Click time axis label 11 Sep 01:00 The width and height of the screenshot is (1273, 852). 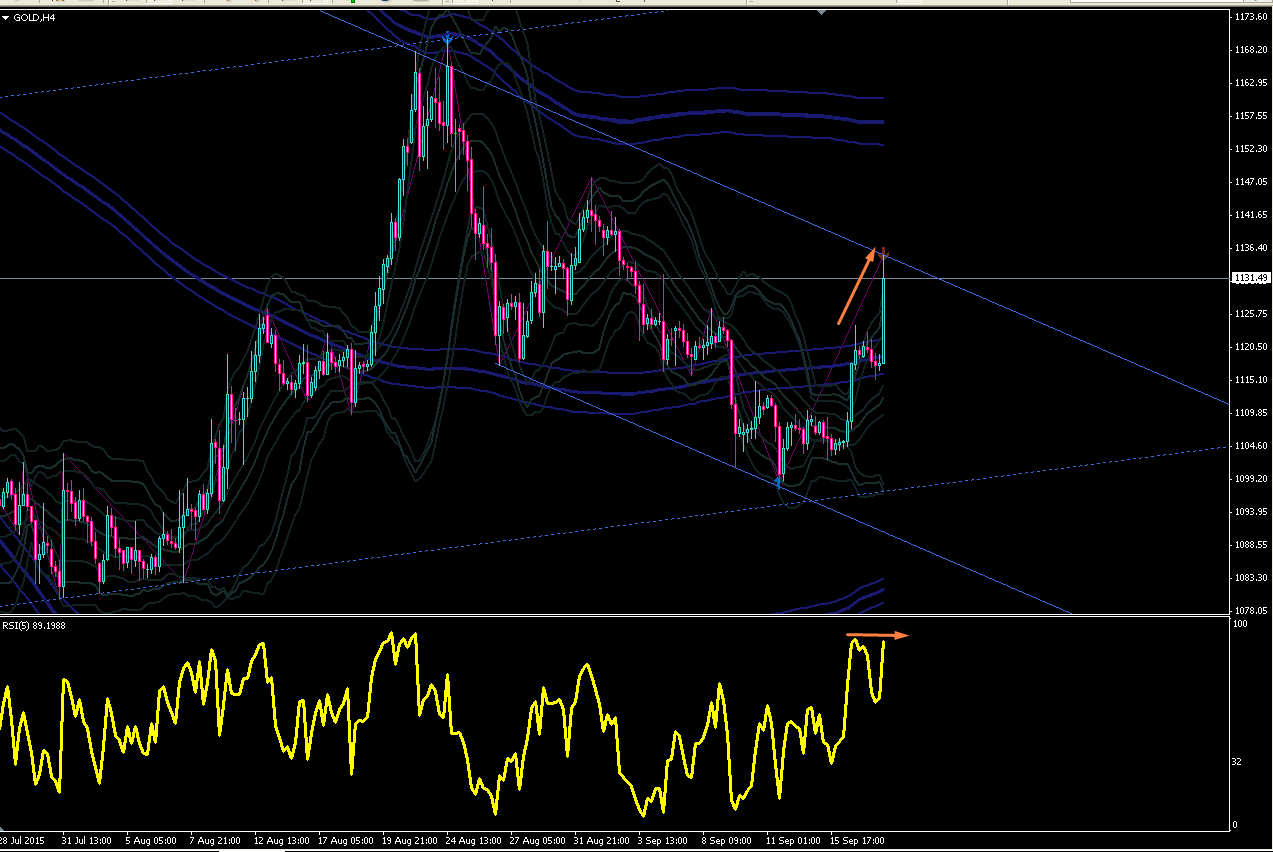(791, 841)
